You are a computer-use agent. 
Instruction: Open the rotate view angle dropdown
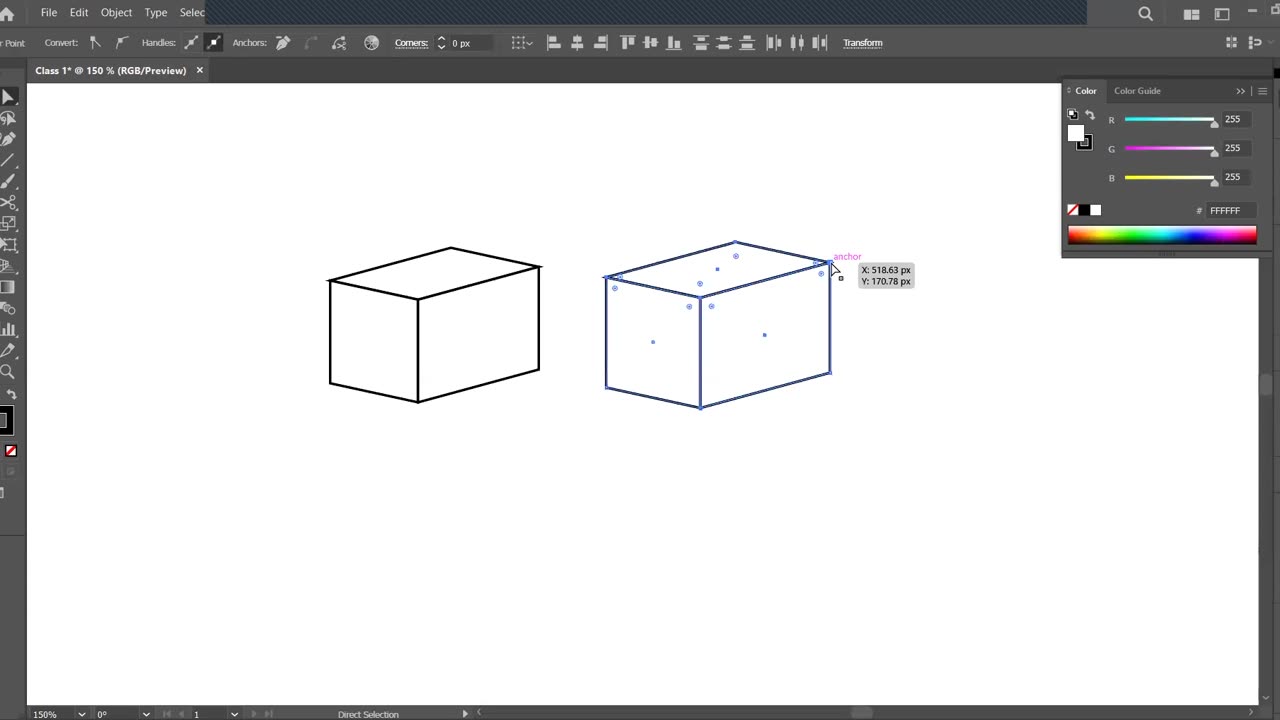tap(146, 714)
